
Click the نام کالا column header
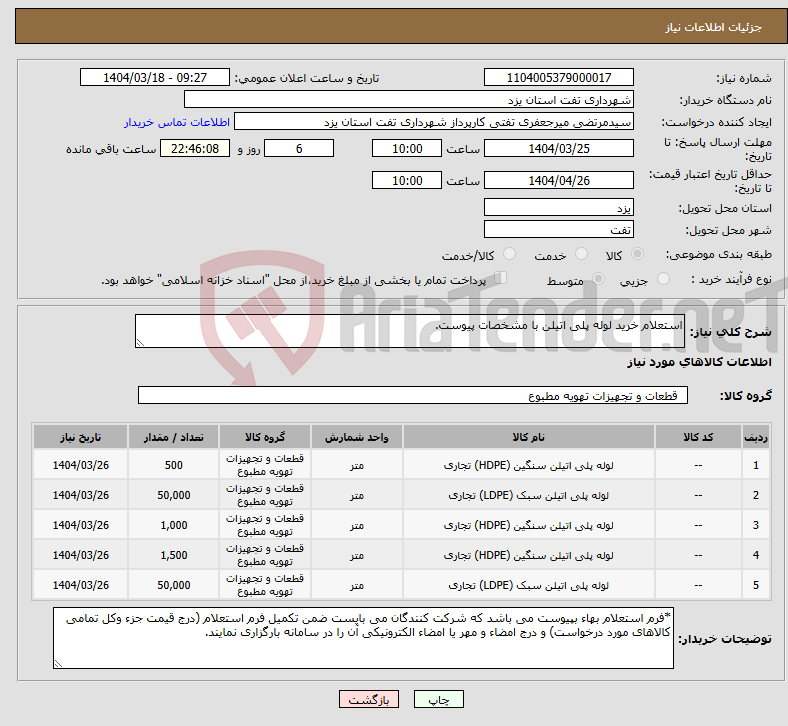[x=529, y=437]
